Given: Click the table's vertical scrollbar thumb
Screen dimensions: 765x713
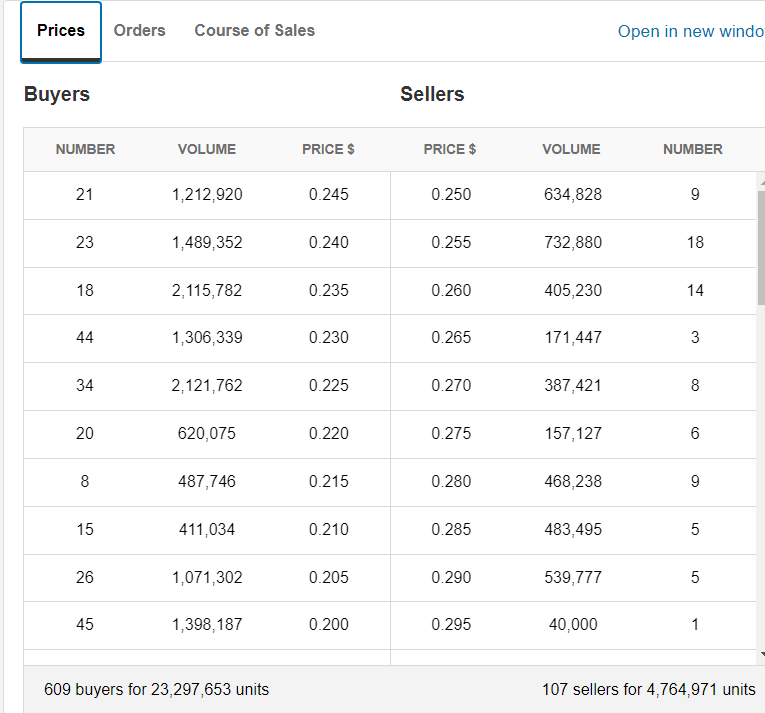Looking at the screenshot, I should coord(761,250).
